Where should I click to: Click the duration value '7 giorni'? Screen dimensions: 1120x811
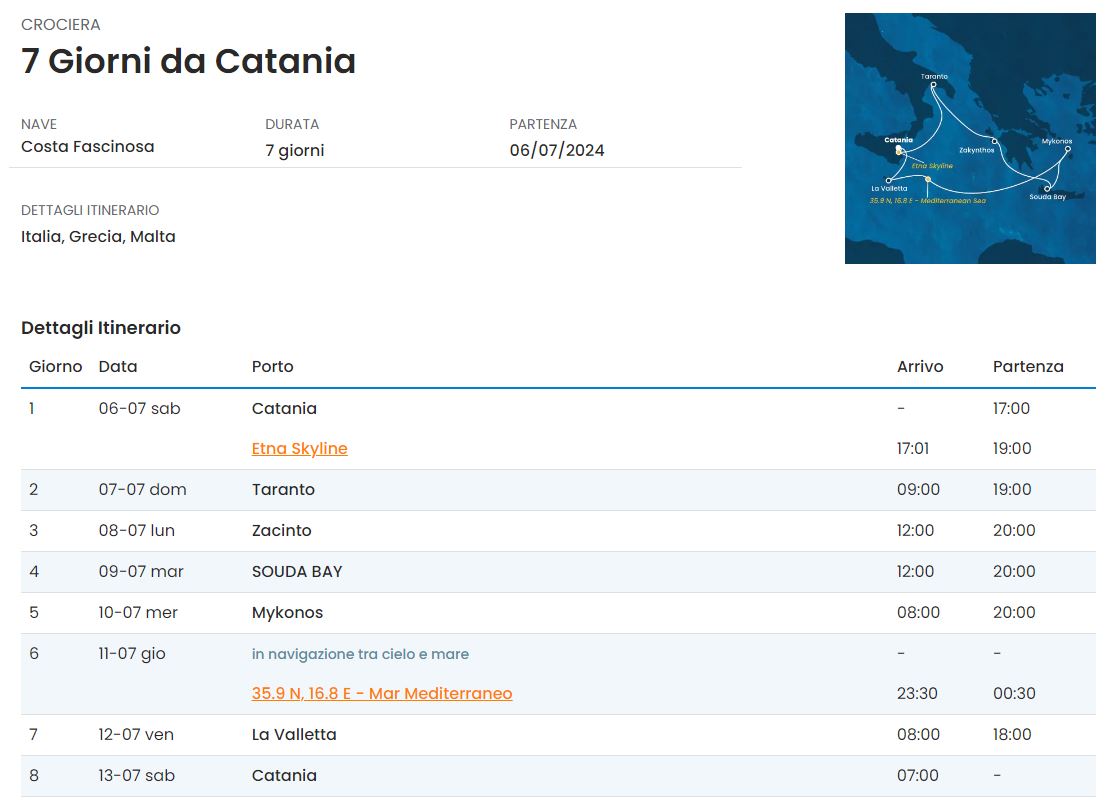pyautogui.click(x=294, y=151)
